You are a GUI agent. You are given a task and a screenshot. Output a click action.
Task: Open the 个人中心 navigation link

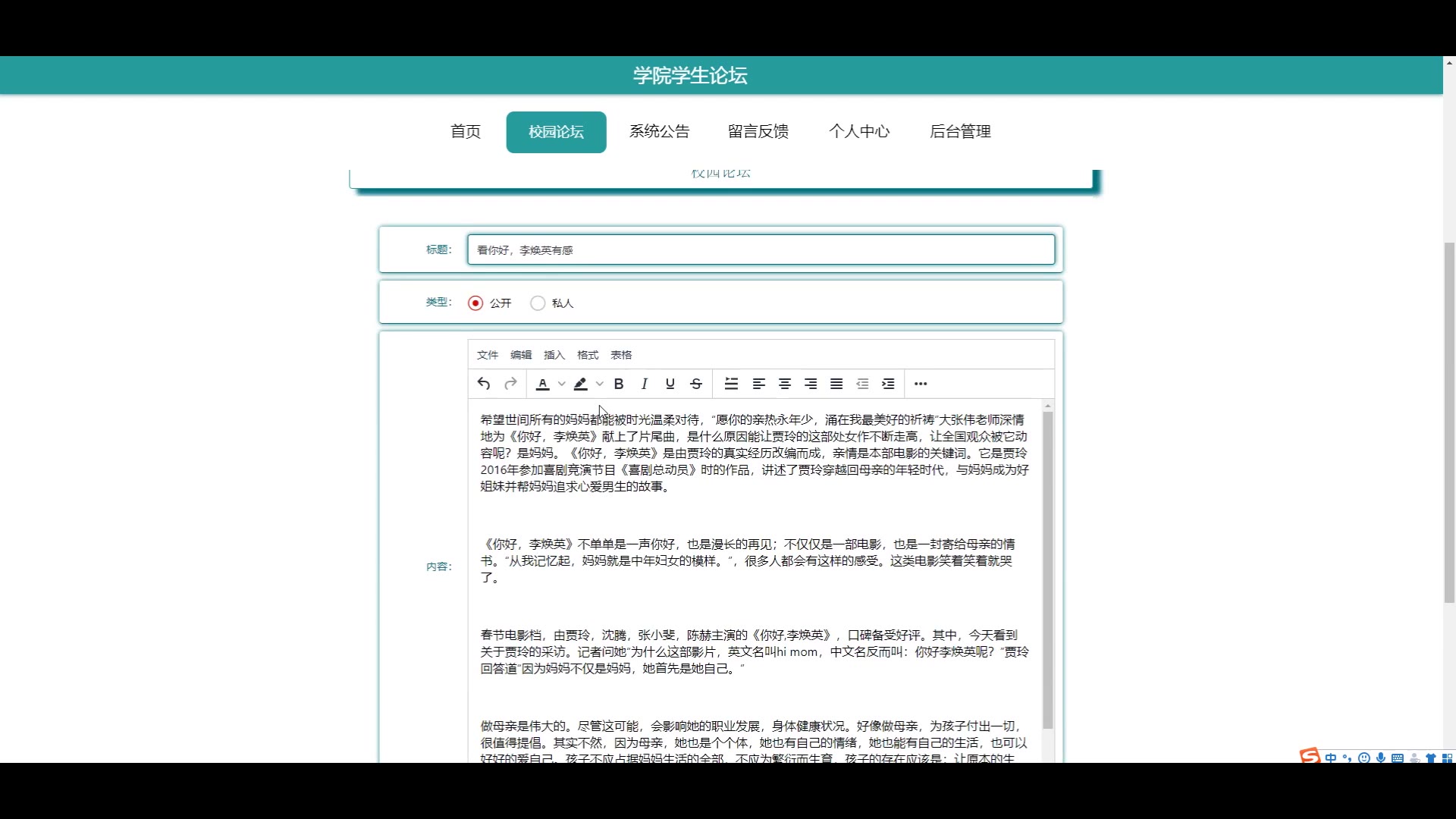tap(859, 132)
